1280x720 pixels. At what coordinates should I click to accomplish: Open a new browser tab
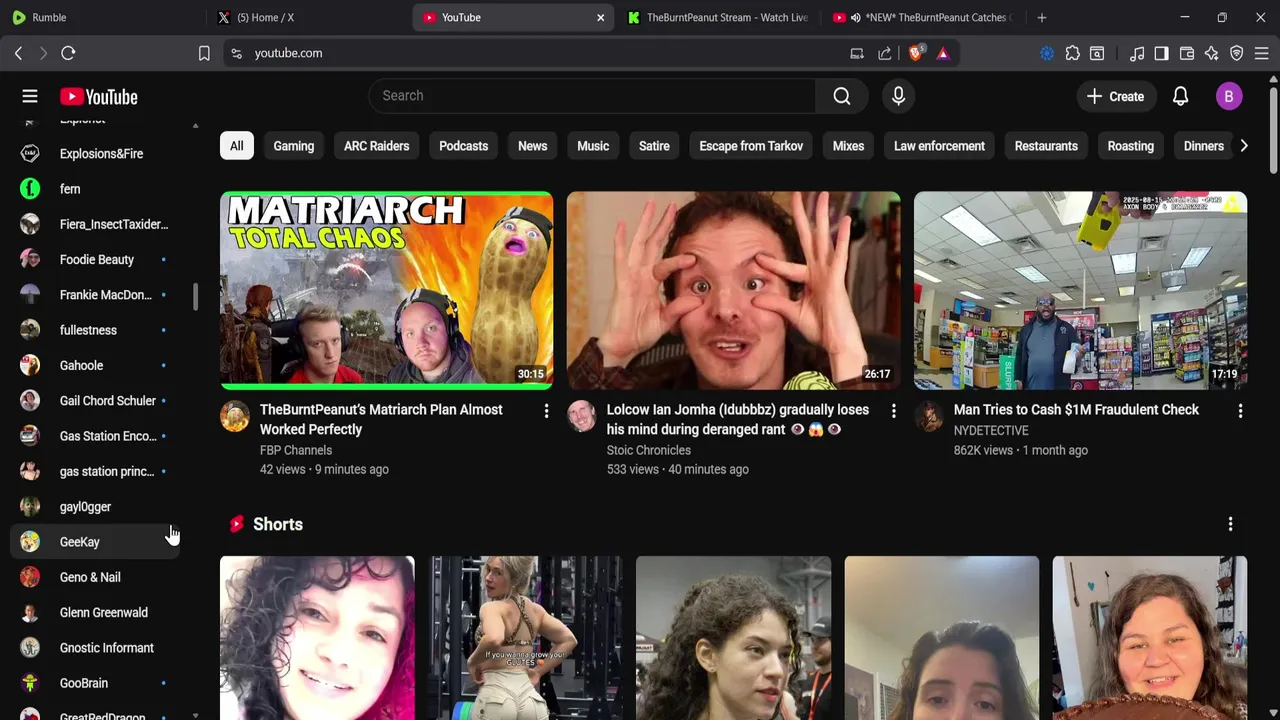pos(1042,17)
